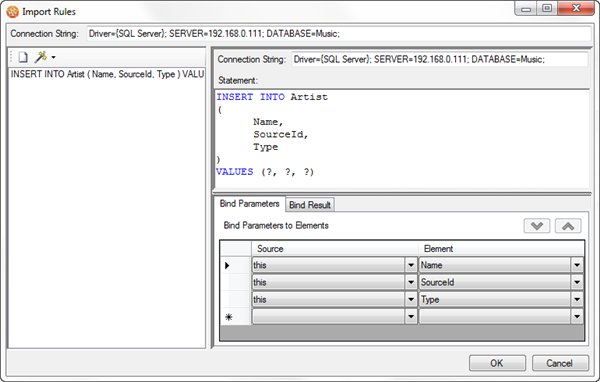Viewport: 600px width, 382px height.
Task: Open Element dropdown showing SourceId
Action: pyautogui.click(x=577, y=282)
